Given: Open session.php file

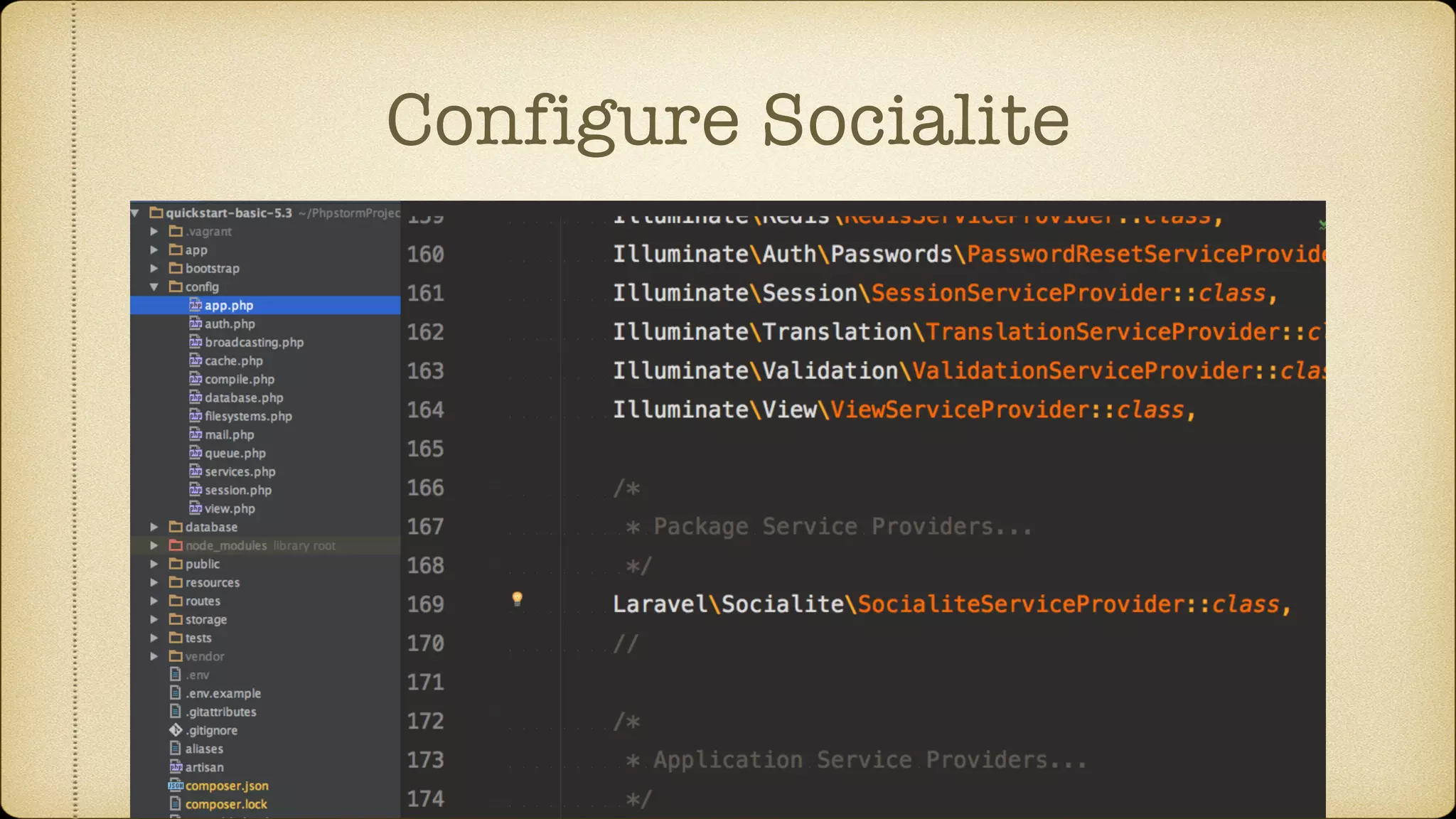Looking at the screenshot, I should 238,490.
